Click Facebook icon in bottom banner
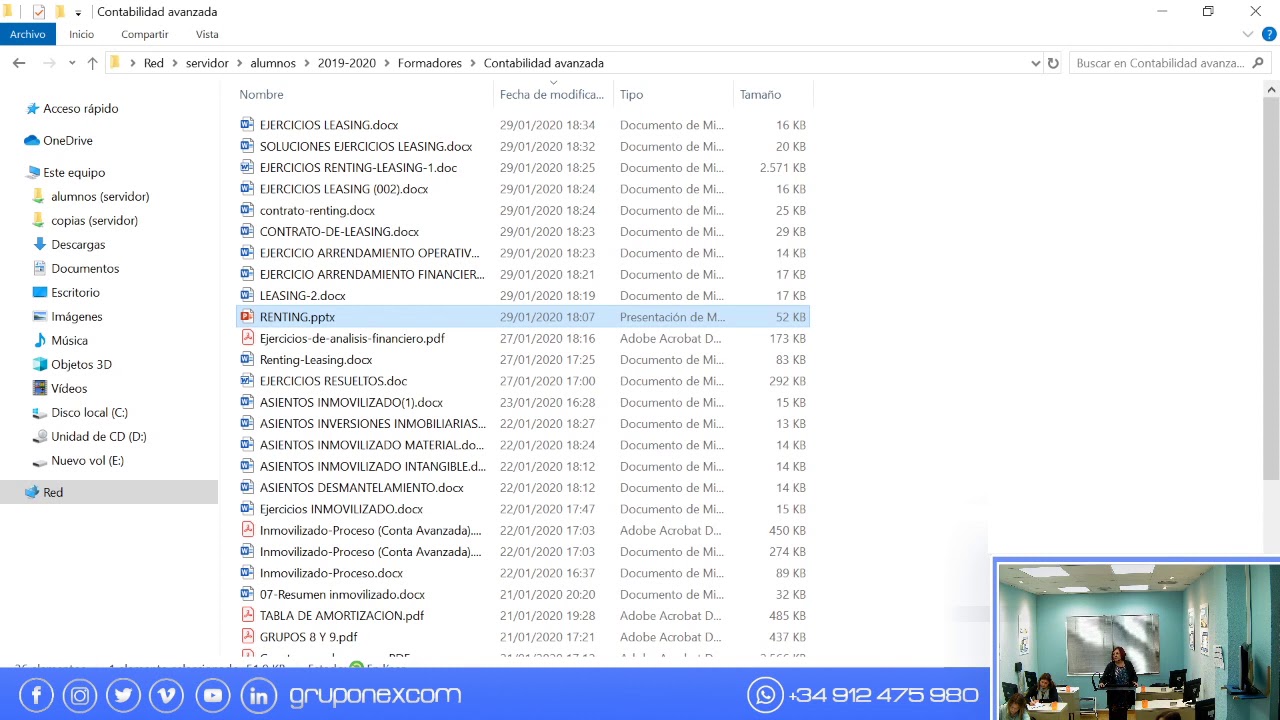Screen dimensions: 1280x720 (x=36, y=695)
